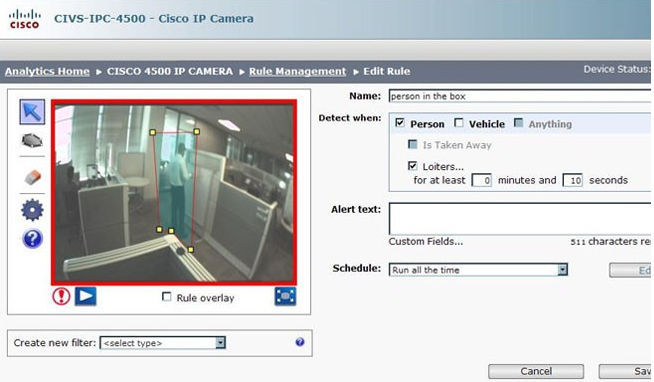Click the red exclamation alert icon
The height and width of the screenshot is (382, 654).
[x=61, y=297]
